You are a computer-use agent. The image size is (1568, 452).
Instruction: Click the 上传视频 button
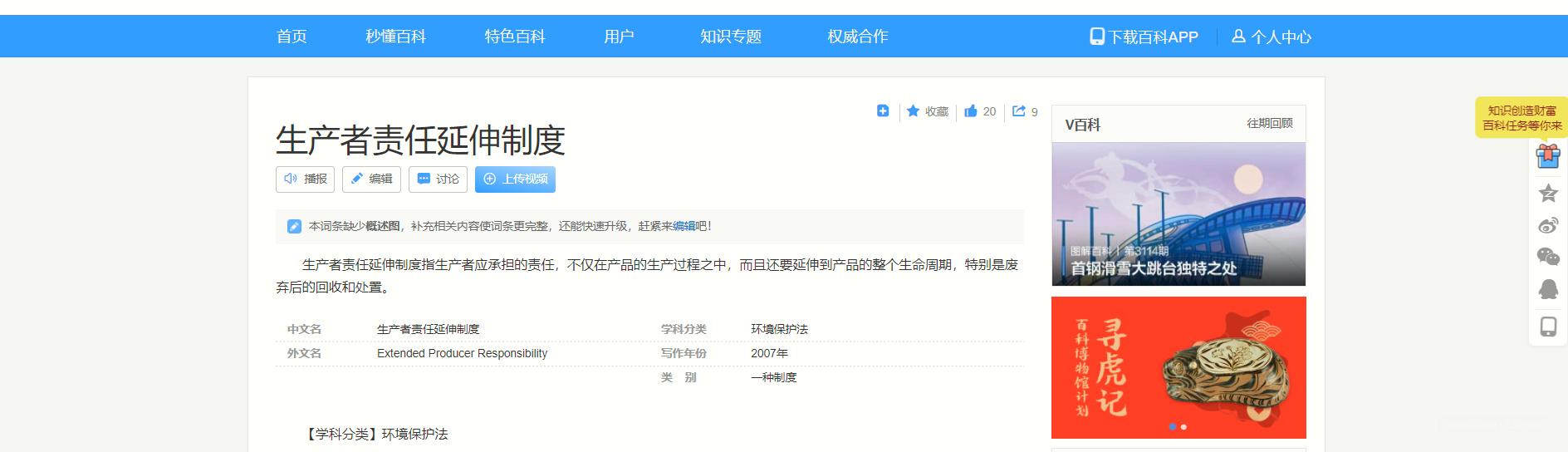515,179
